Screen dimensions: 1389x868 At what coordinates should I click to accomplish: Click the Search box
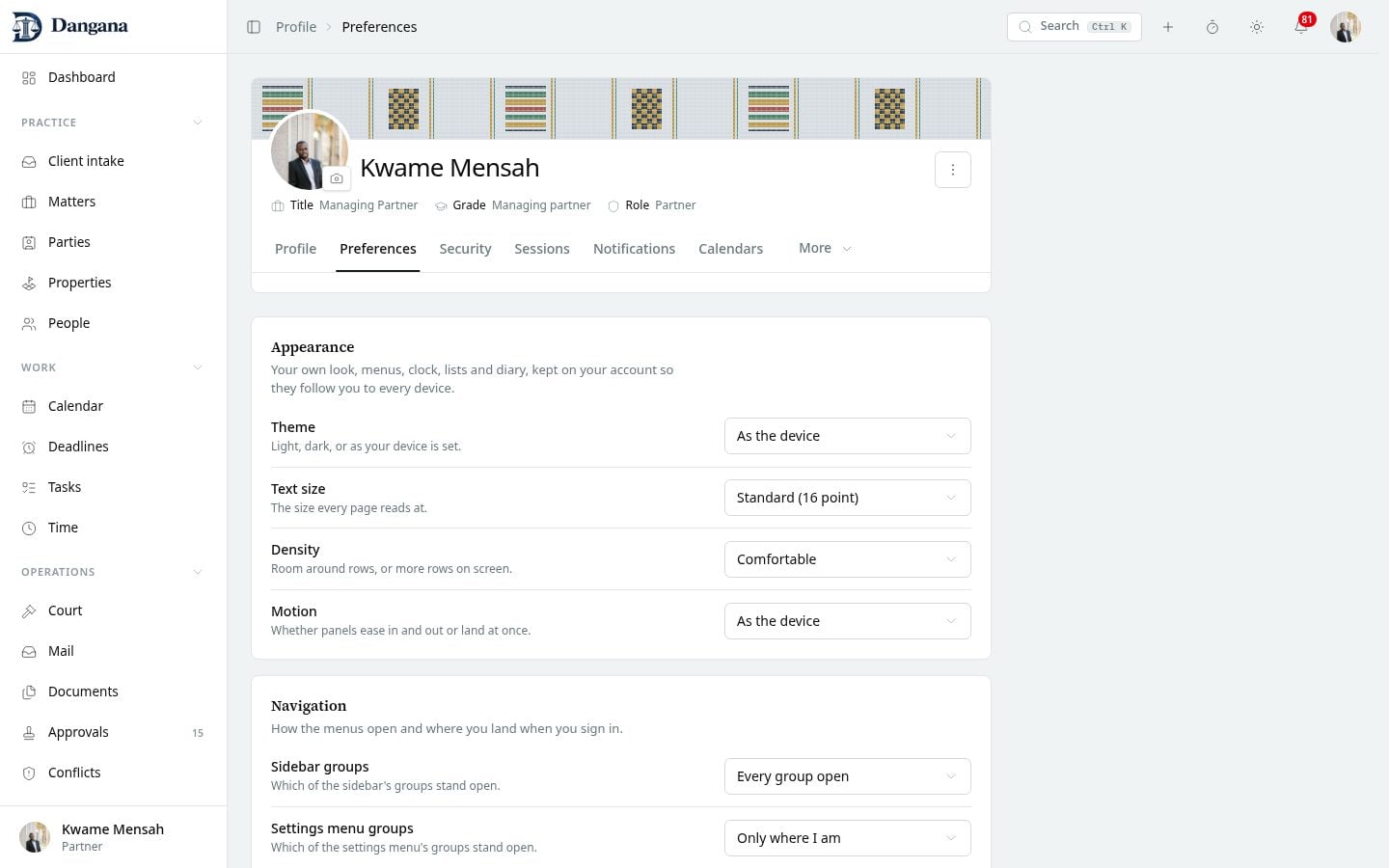pyautogui.click(x=1075, y=27)
